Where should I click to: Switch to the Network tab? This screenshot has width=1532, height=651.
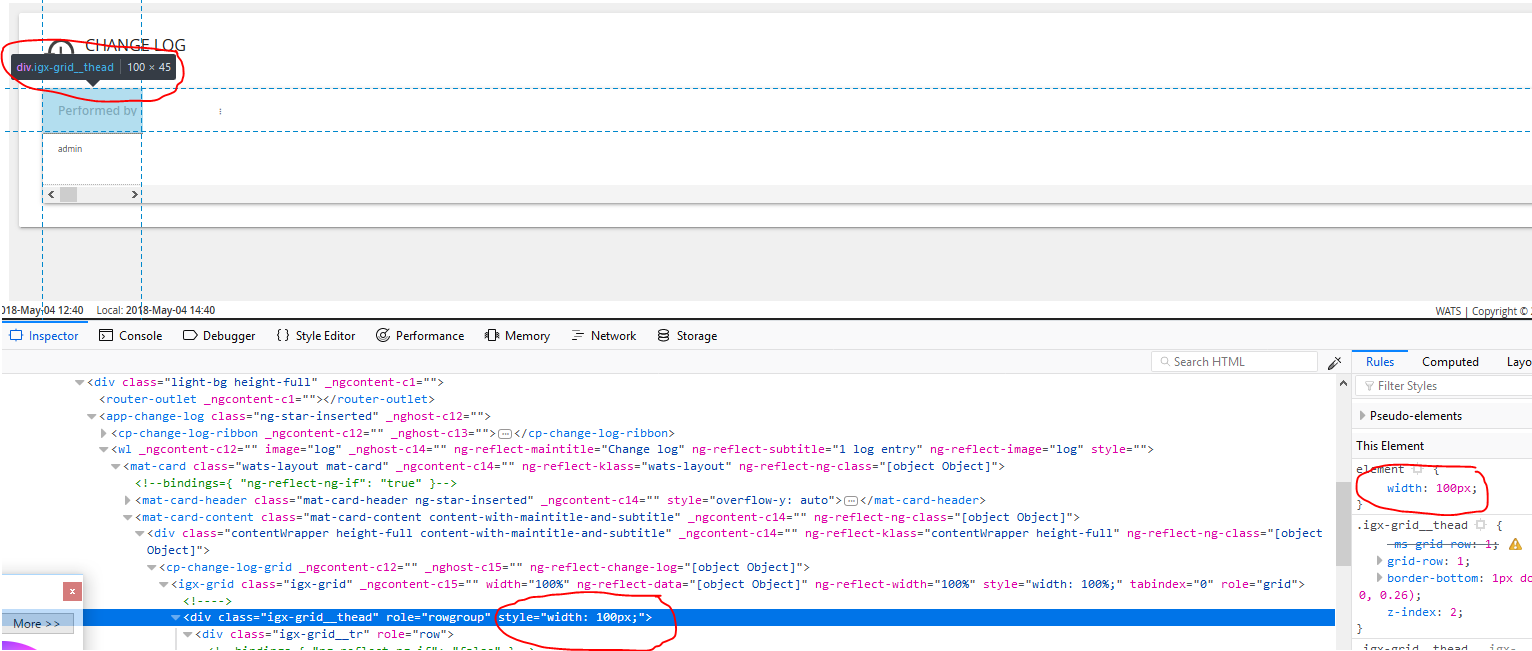pyautogui.click(x=603, y=336)
